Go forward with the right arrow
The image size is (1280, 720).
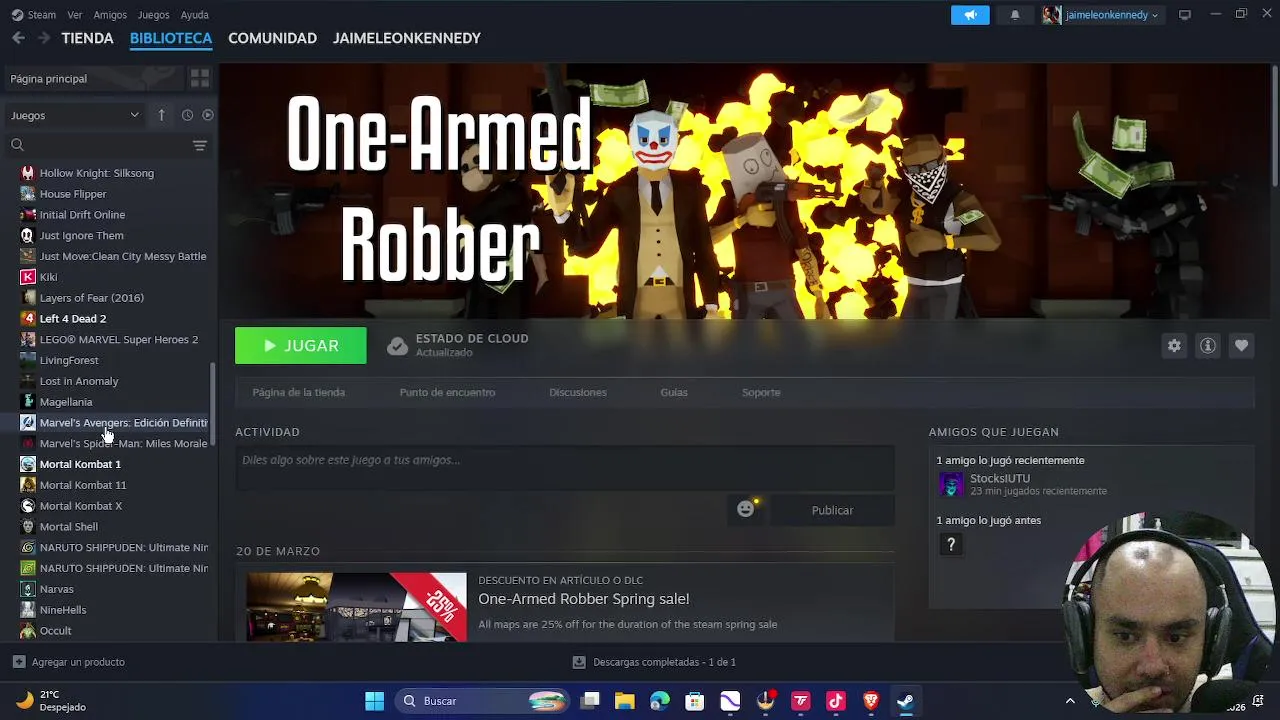coord(43,38)
